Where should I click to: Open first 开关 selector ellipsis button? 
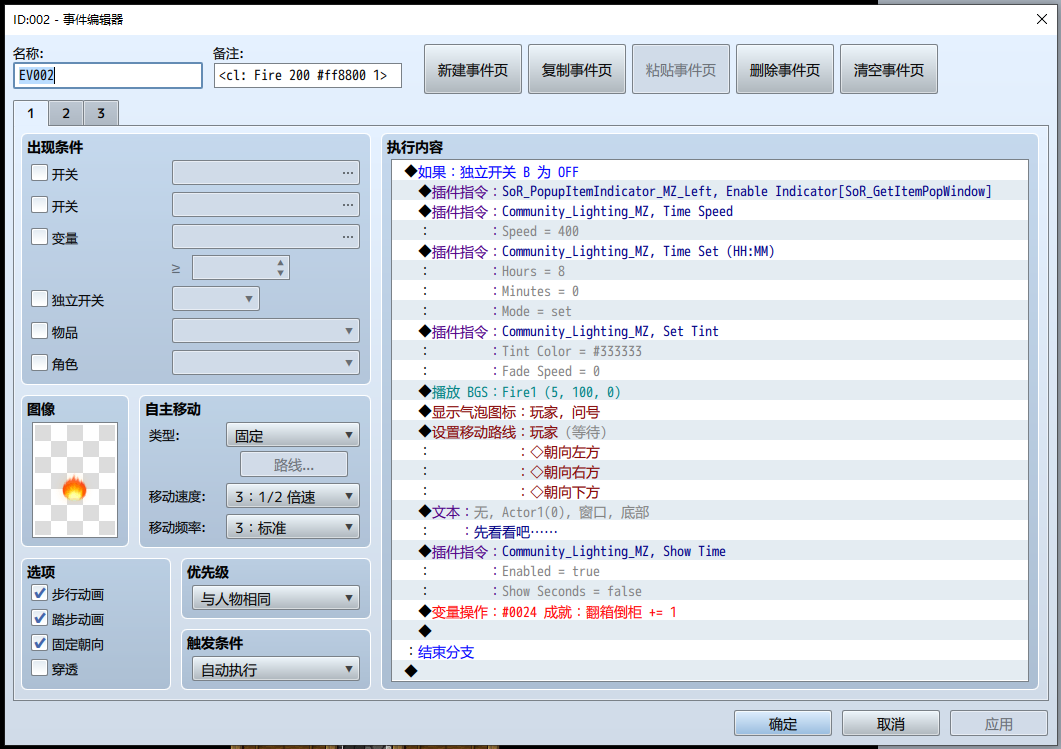click(x=348, y=173)
